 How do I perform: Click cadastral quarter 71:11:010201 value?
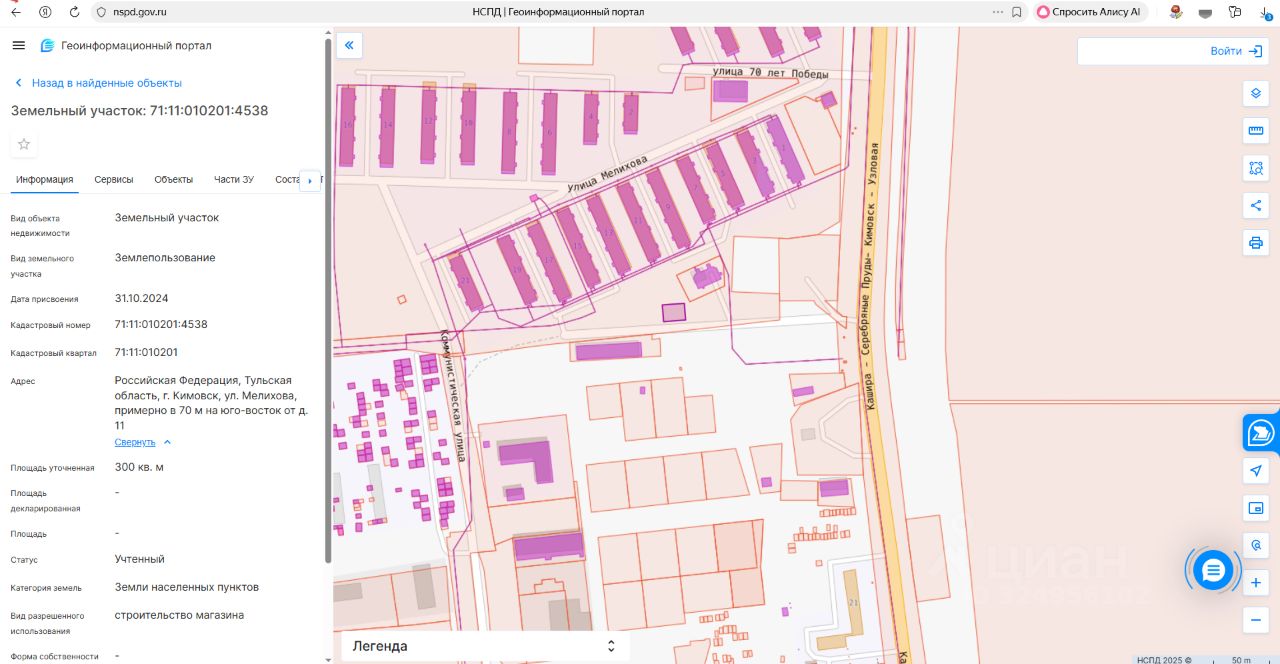point(146,352)
